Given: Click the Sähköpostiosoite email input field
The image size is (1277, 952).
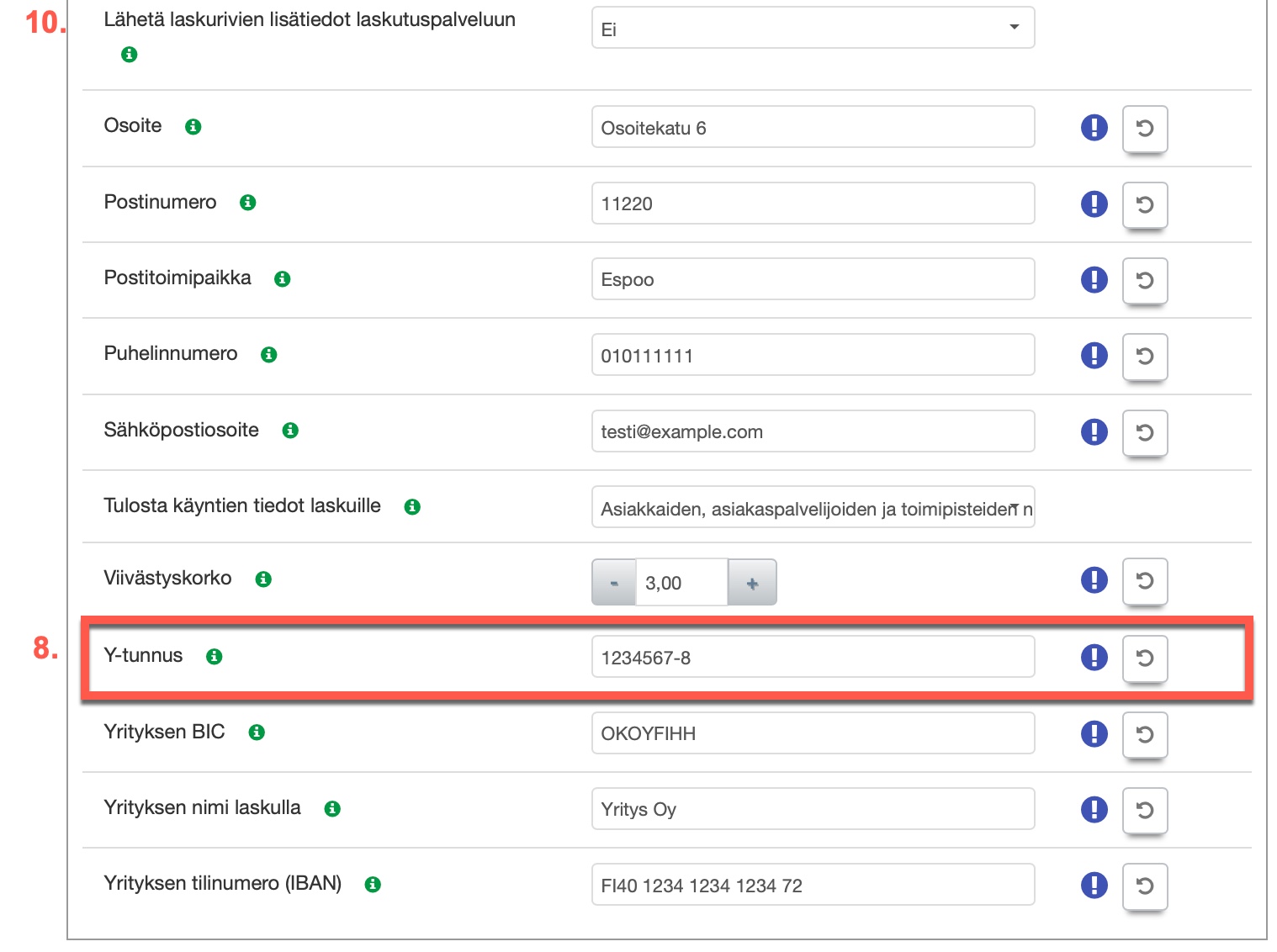Looking at the screenshot, I should pyautogui.click(x=812, y=431).
